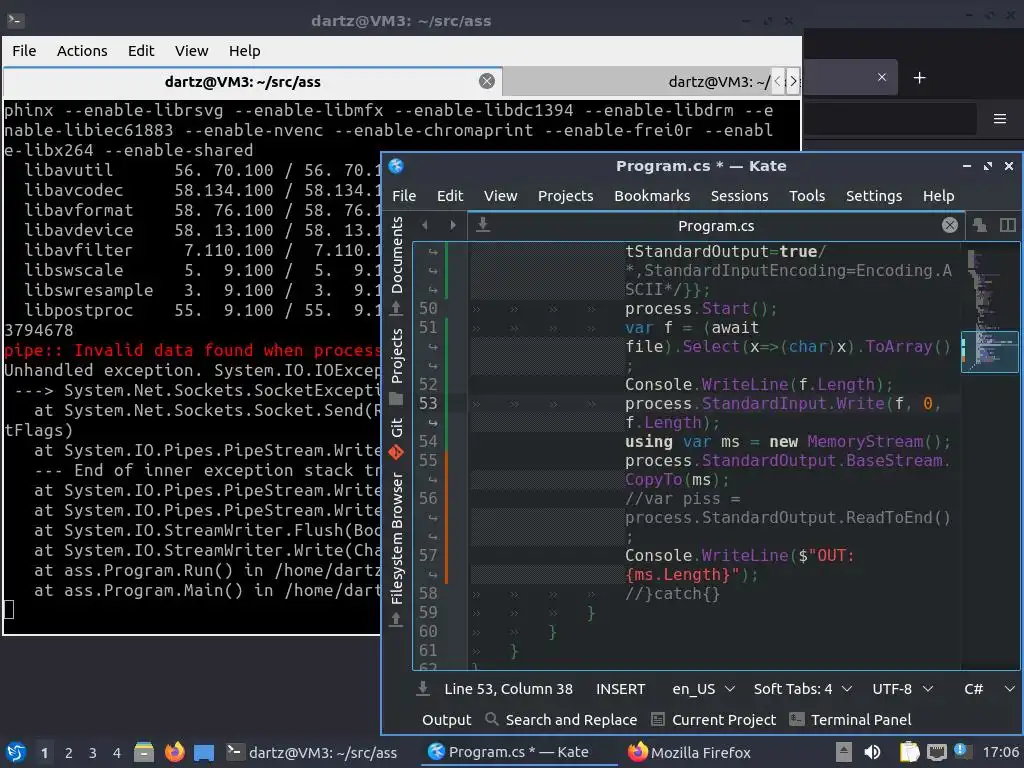Open the C# syntax mode dropdown
Image resolution: width=1024 pixels, height=768 pixels.
click(989, 689)
